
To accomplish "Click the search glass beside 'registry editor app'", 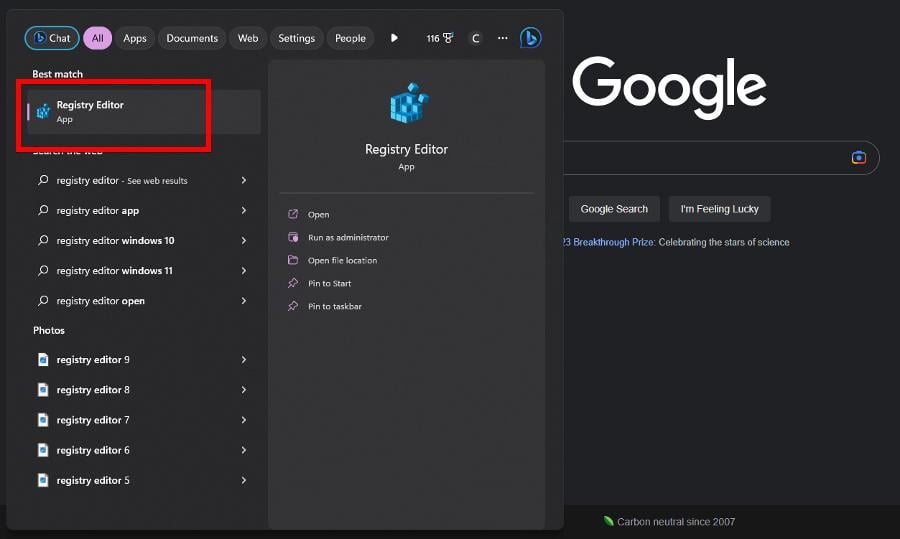I will 43,210.
